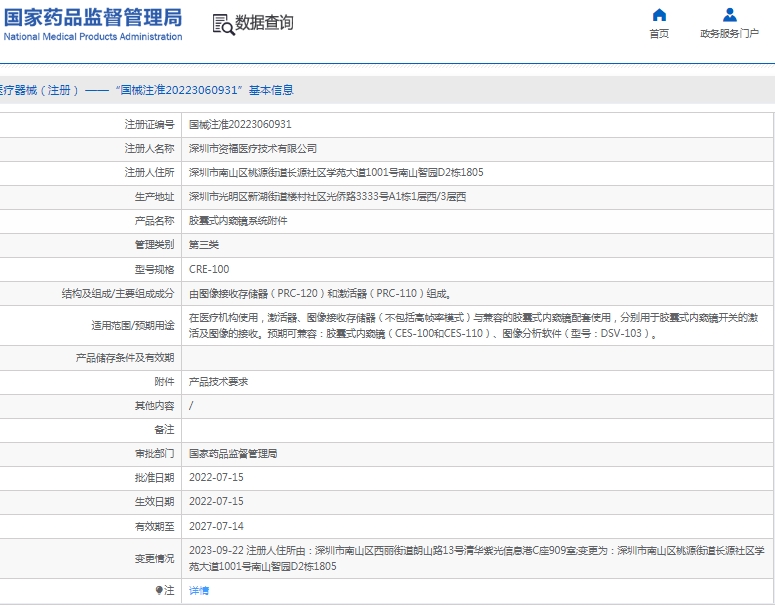Select registrant name 深圳市资福医疗技术有限公司
The height and width of the screenshot is (611, 775).
253,149
